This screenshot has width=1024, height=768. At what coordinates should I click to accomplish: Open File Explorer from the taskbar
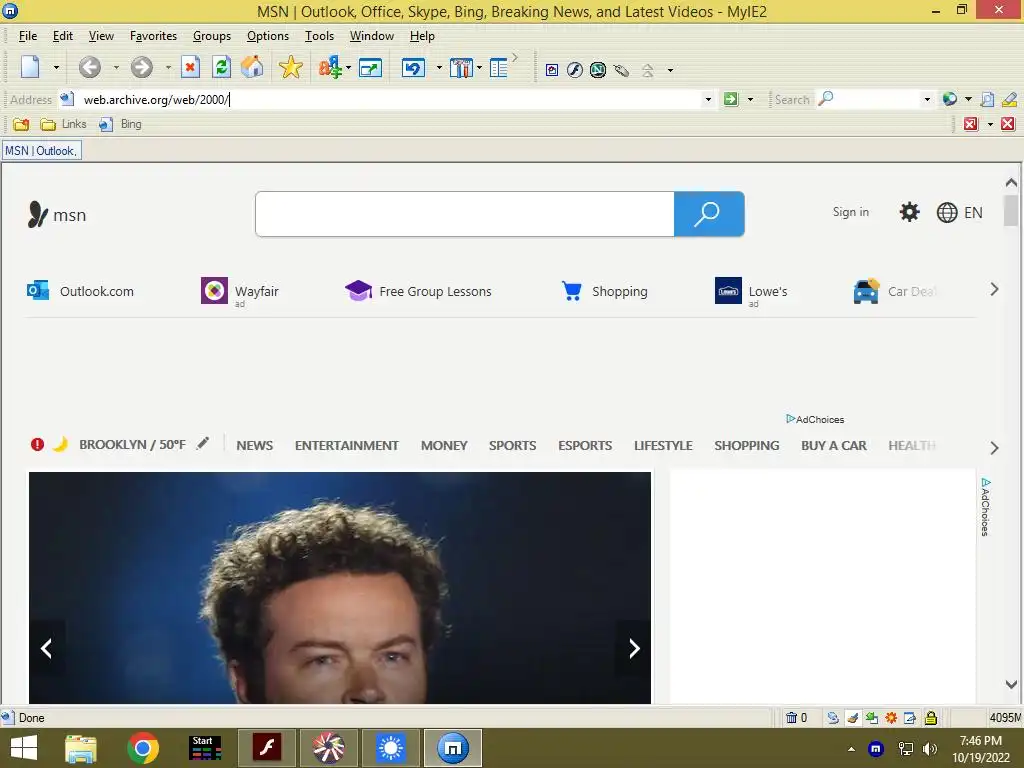pos(81,748)
